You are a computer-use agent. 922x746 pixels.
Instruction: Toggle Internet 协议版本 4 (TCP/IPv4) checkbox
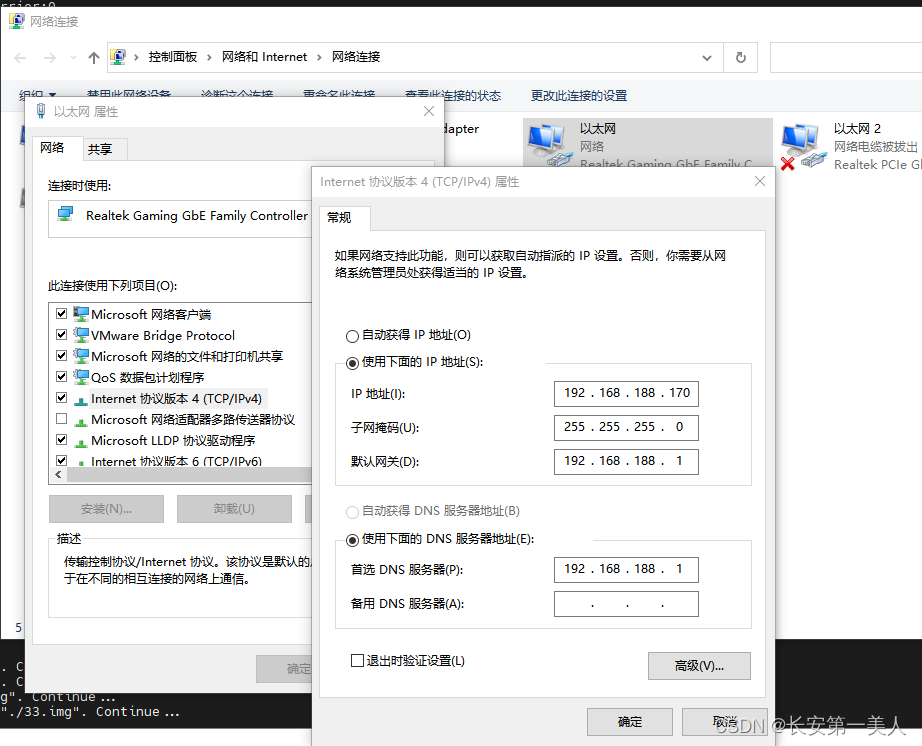pos(61,397)
